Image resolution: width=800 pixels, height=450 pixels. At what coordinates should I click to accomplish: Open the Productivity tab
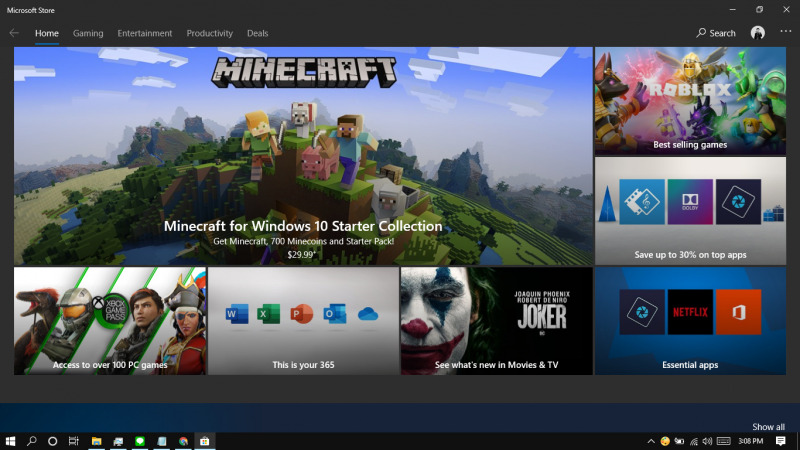click(x=209, y=33)
